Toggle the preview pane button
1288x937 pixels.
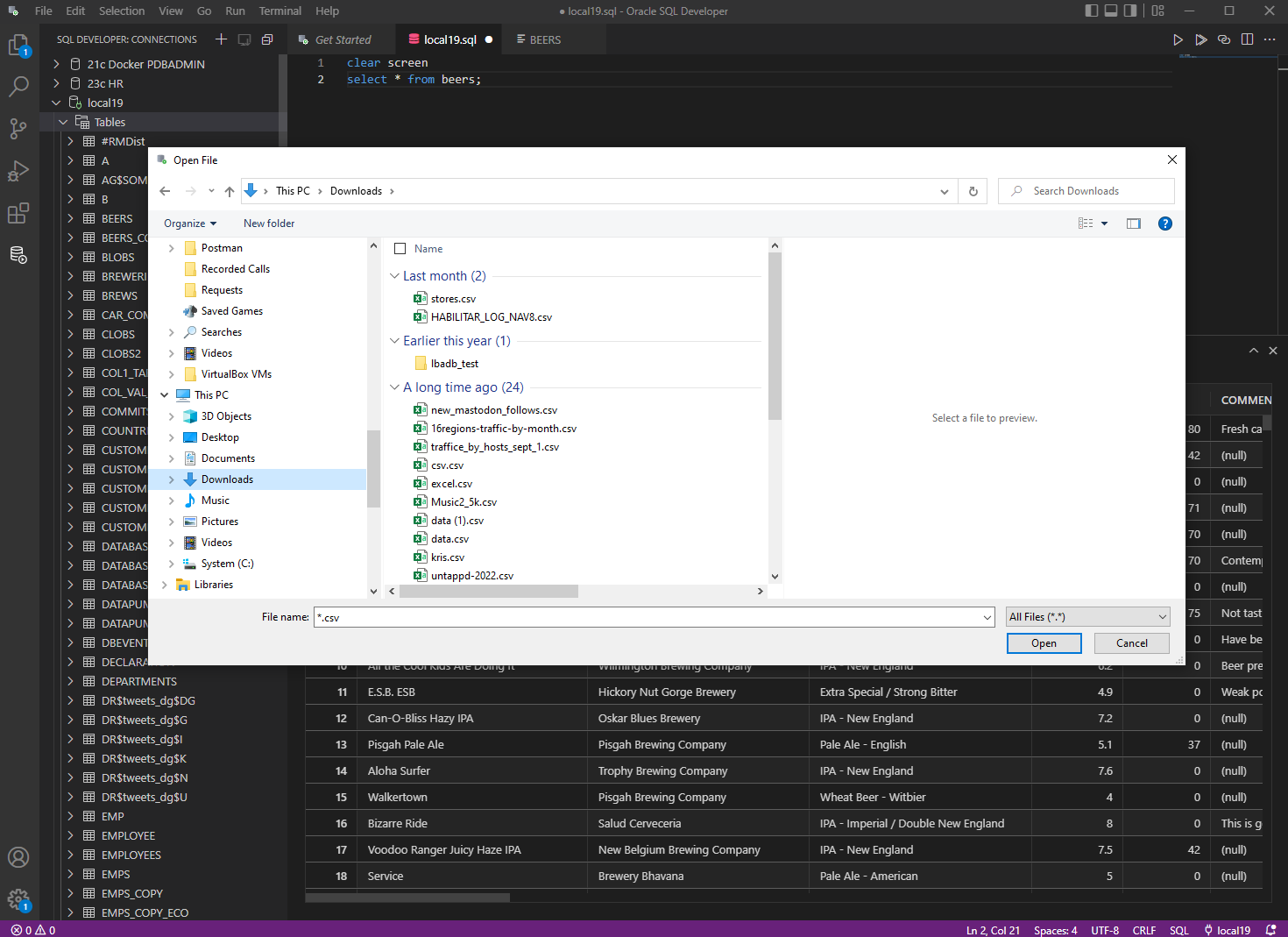(1134, 224)
